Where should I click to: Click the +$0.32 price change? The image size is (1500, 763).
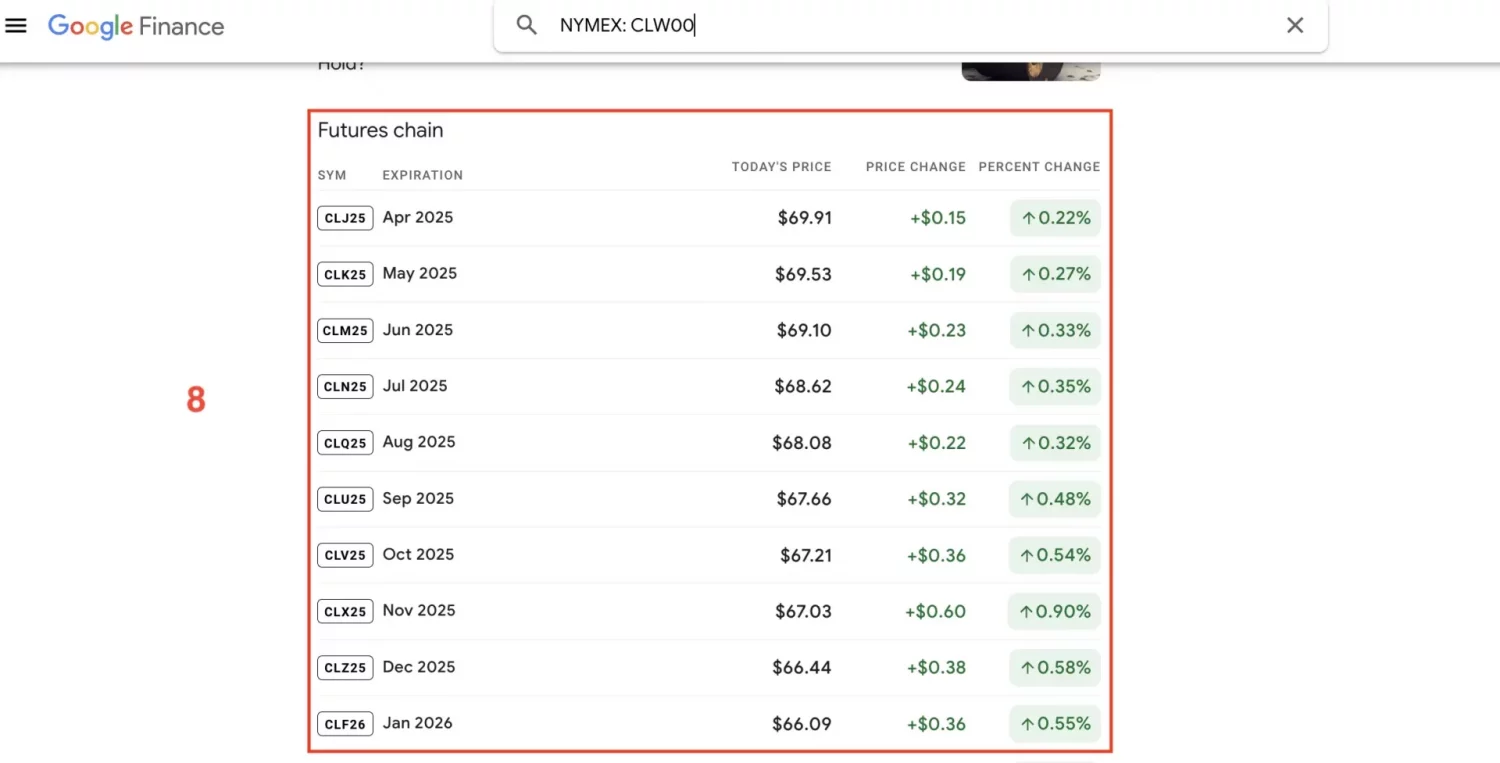point(936,499)
